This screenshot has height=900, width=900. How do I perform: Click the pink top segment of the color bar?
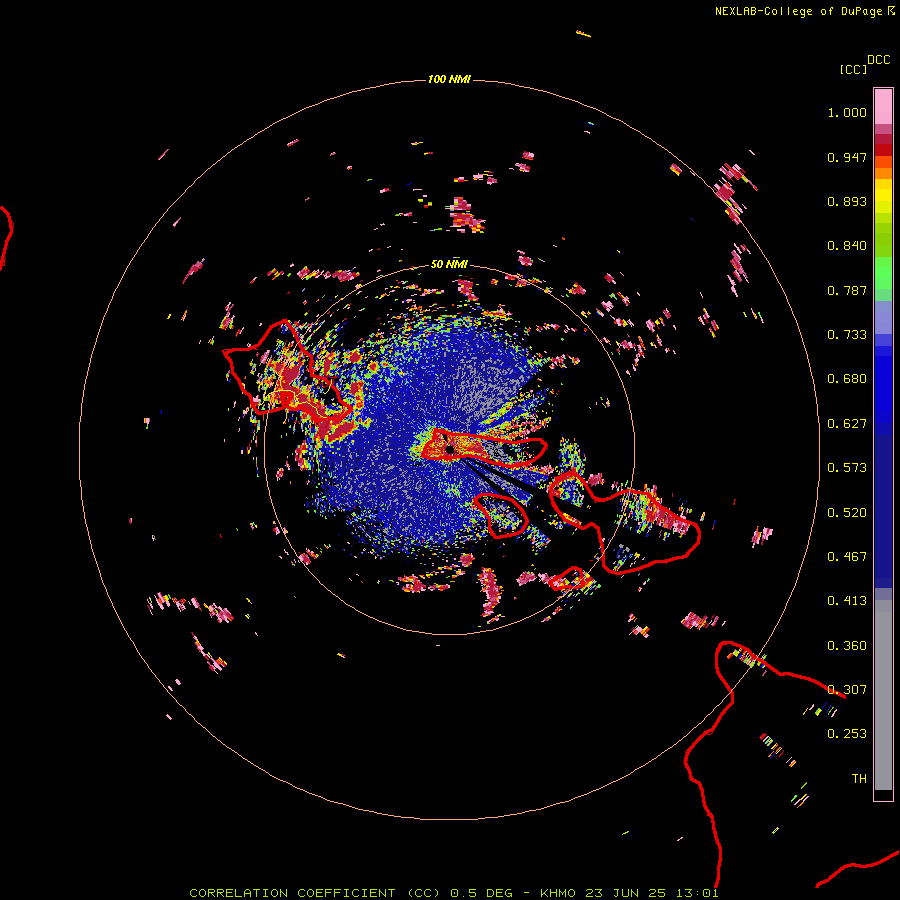click(x=883, y=106)
